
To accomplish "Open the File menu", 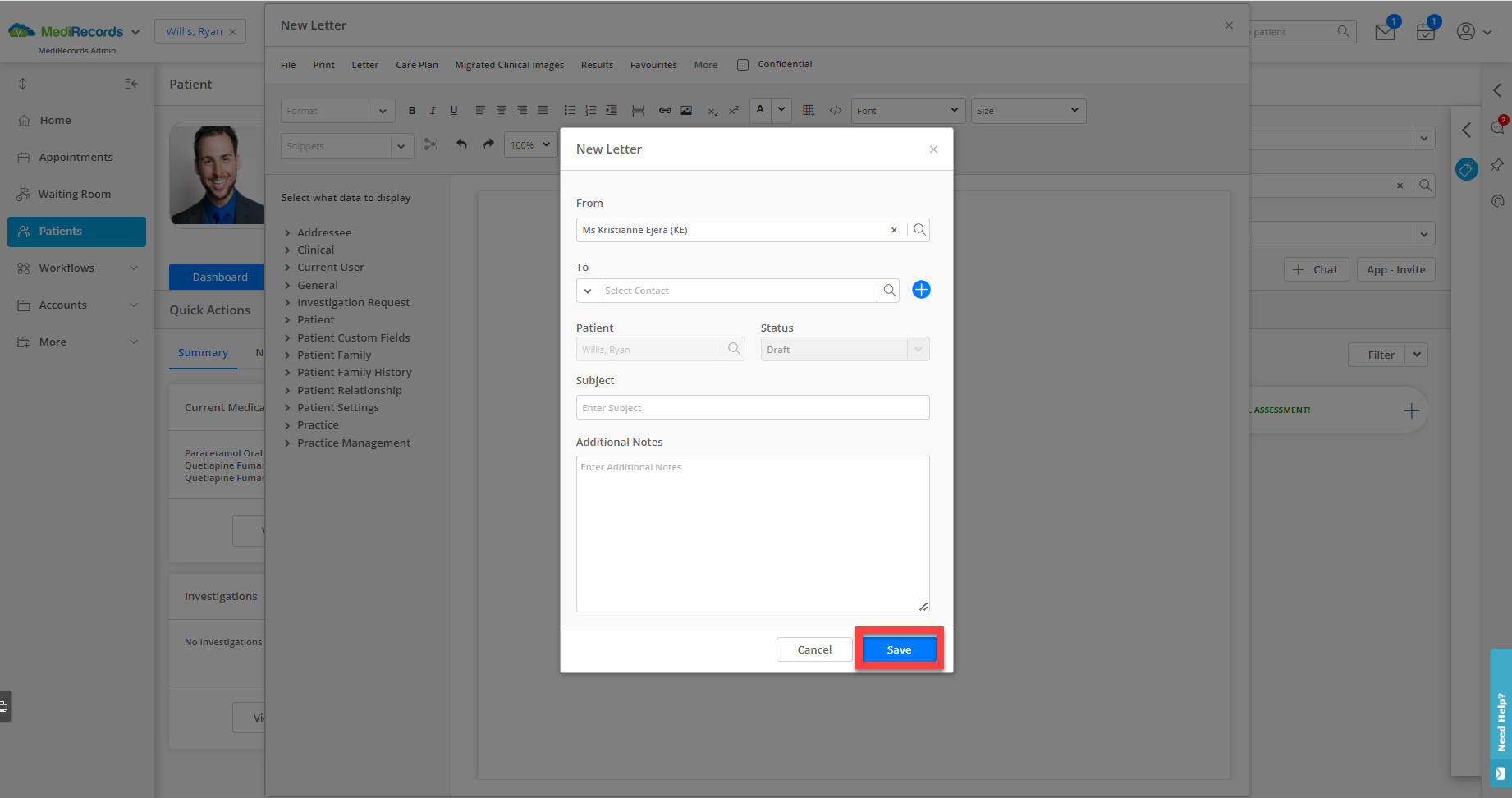I will (288, 65).
